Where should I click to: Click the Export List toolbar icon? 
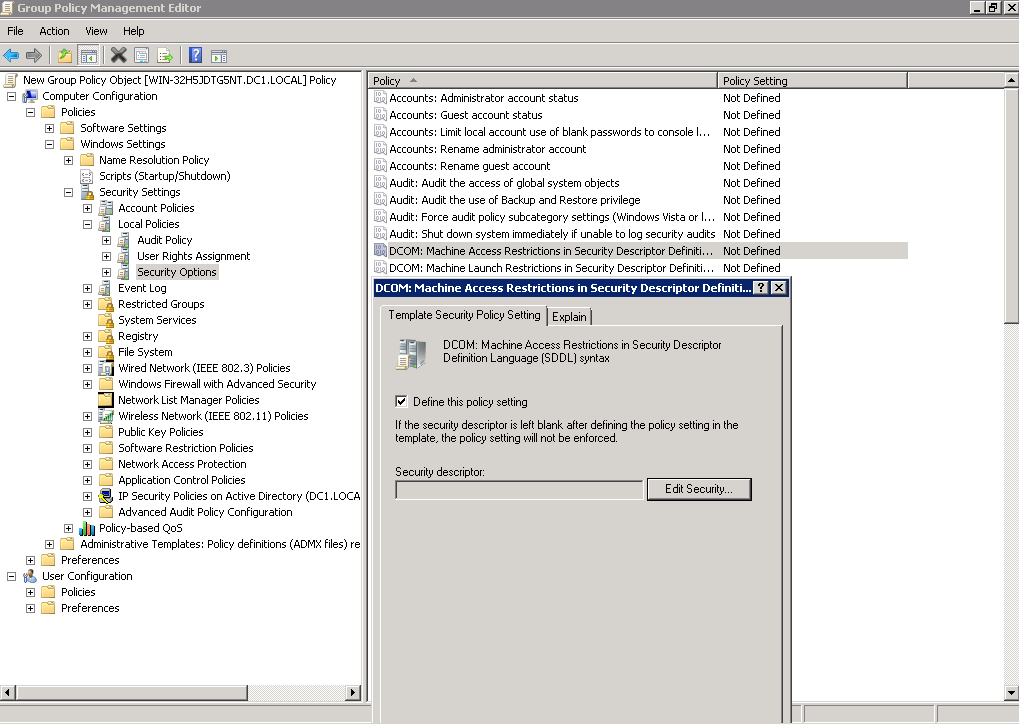click(165, 56)
